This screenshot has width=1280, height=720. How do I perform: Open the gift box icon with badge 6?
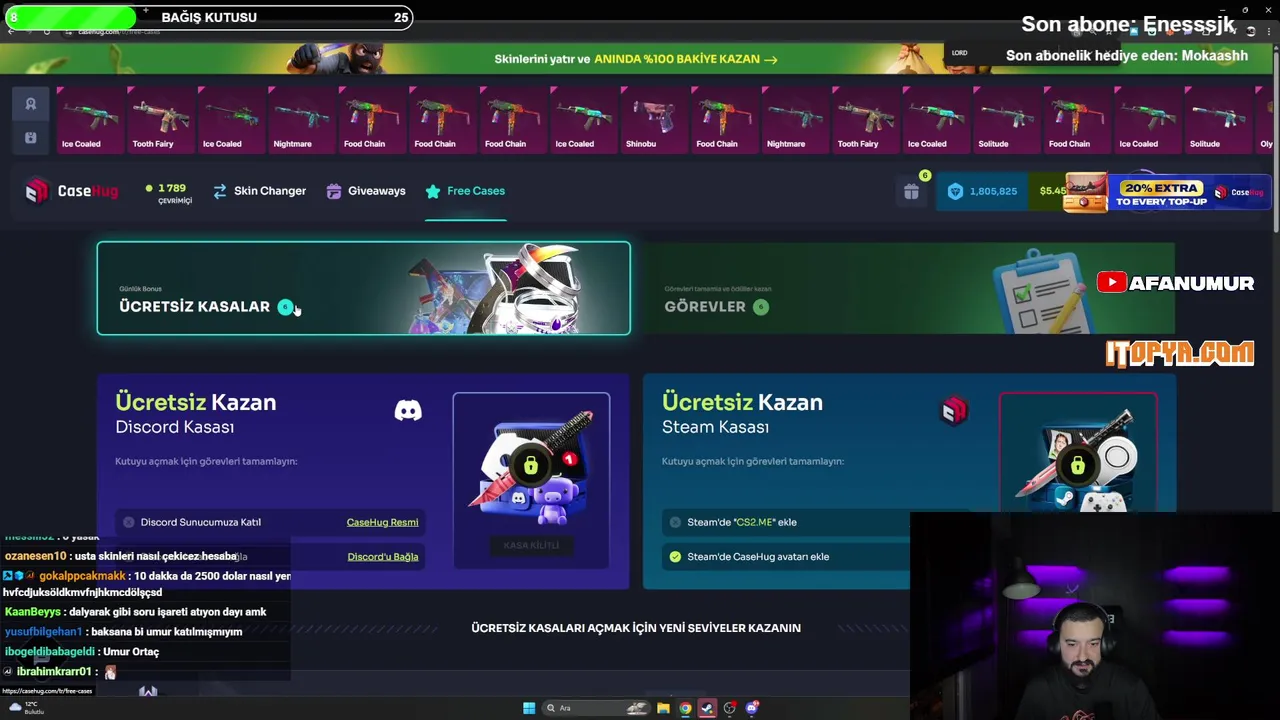(x=911, y=191)
